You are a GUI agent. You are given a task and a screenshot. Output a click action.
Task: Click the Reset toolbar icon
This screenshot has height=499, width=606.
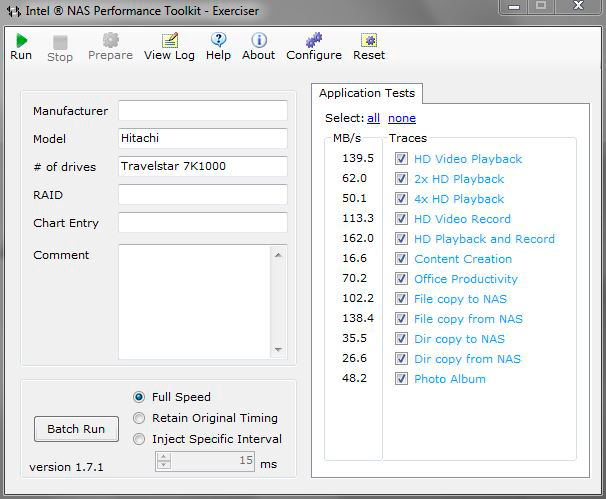tap(369, 40)
